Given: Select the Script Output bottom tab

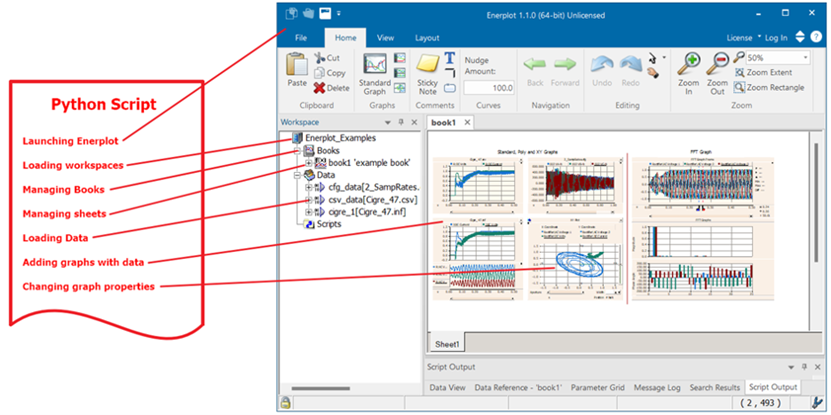Looking at the screenshot, I should (x=772, y=387).
